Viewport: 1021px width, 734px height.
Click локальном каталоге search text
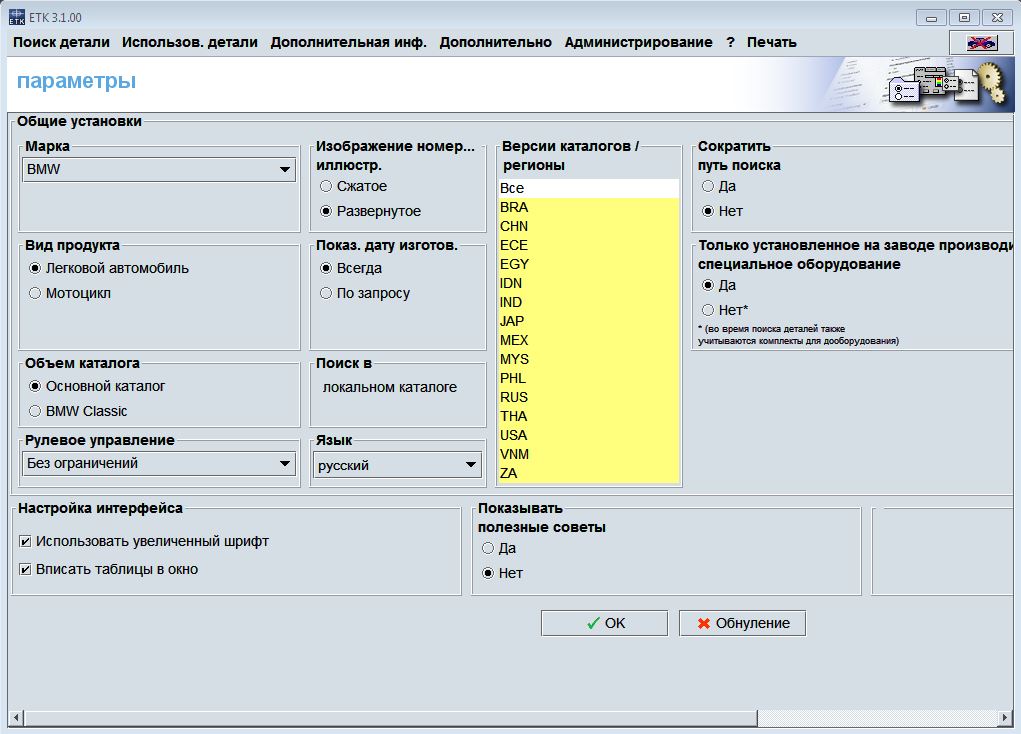pos(389,388)
